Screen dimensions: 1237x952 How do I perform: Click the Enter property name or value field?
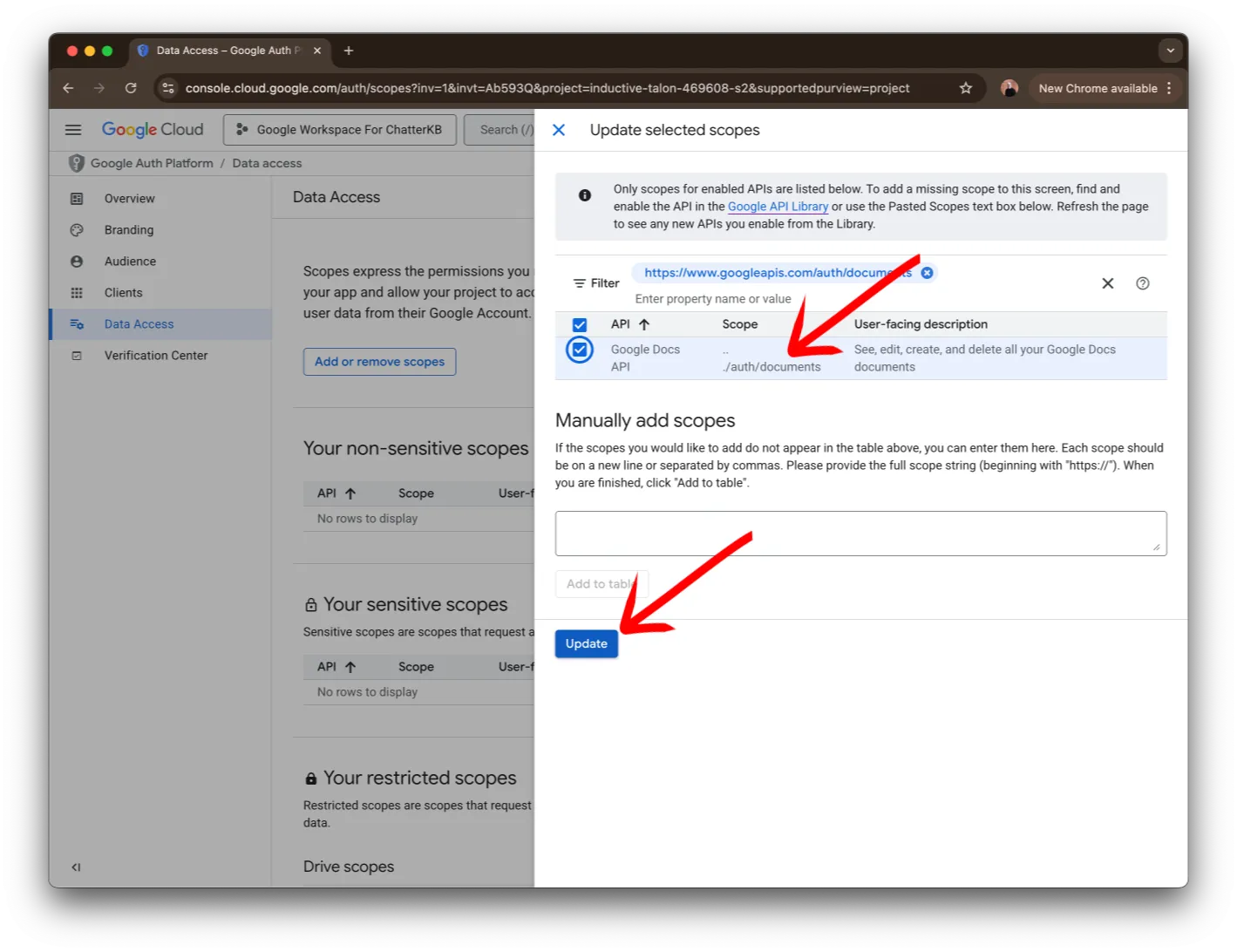point(713,299)
